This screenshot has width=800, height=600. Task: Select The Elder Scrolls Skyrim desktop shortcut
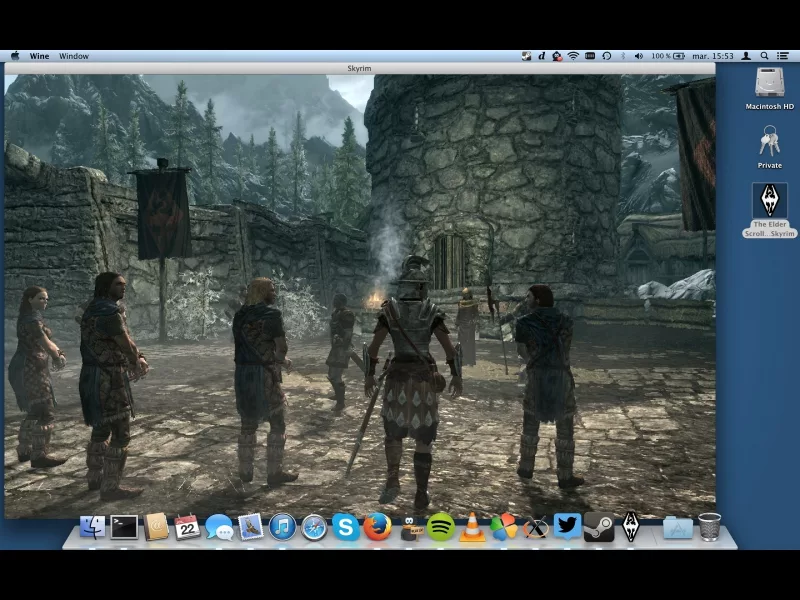click(x=770, y=203)
